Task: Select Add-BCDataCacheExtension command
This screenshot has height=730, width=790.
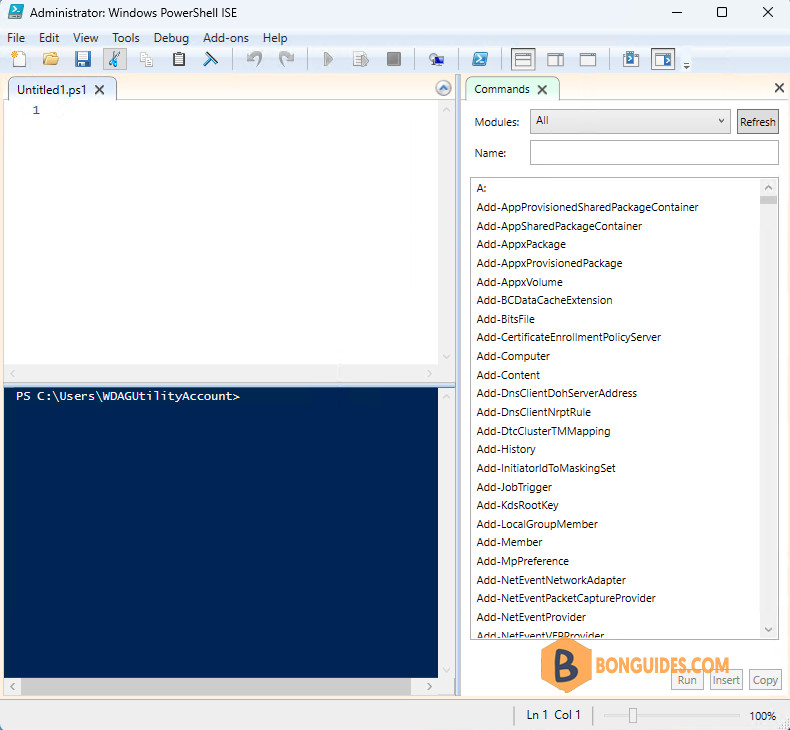Action: tap(544, 300)
